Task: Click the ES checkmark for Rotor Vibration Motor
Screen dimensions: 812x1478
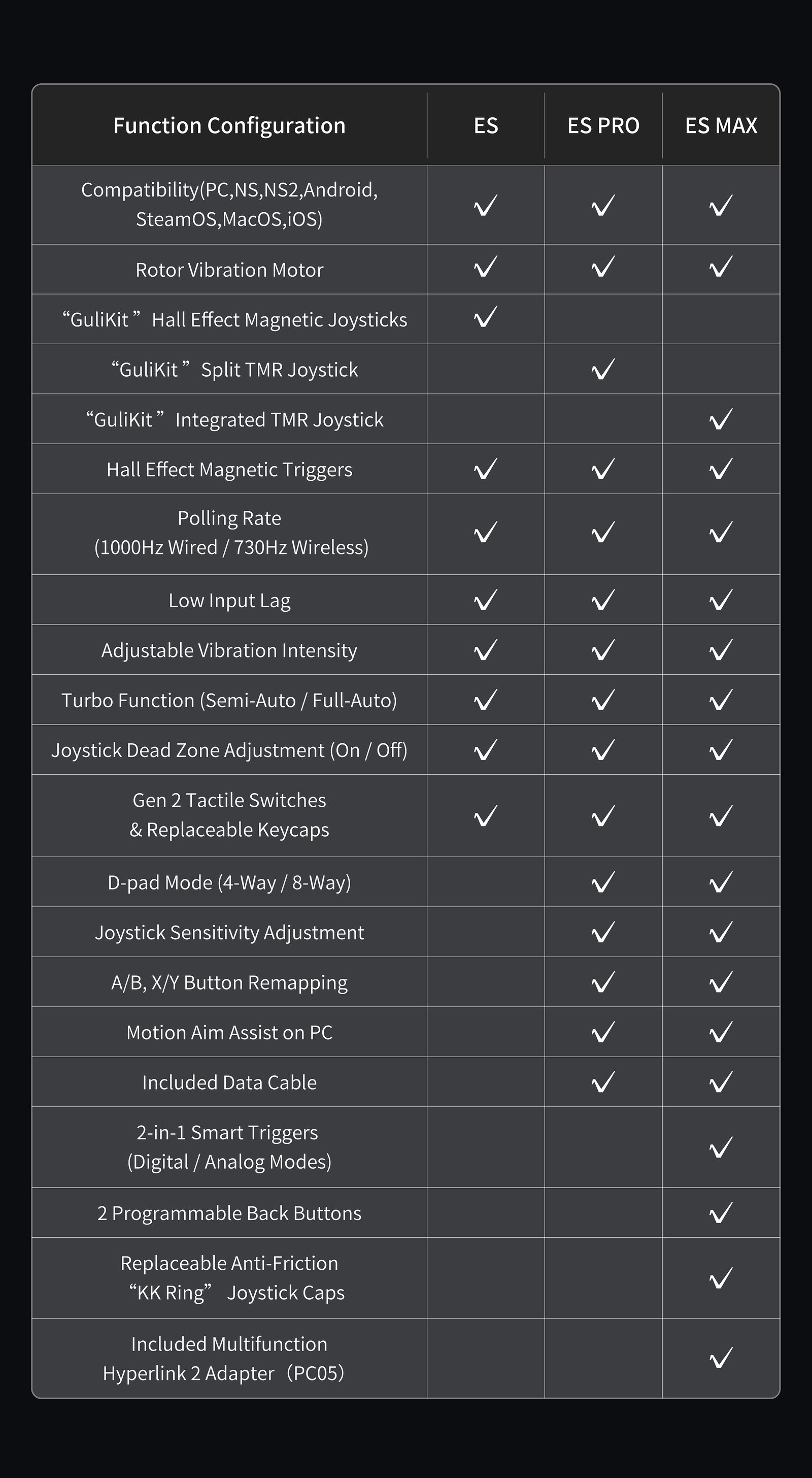Action: point(486,267)
